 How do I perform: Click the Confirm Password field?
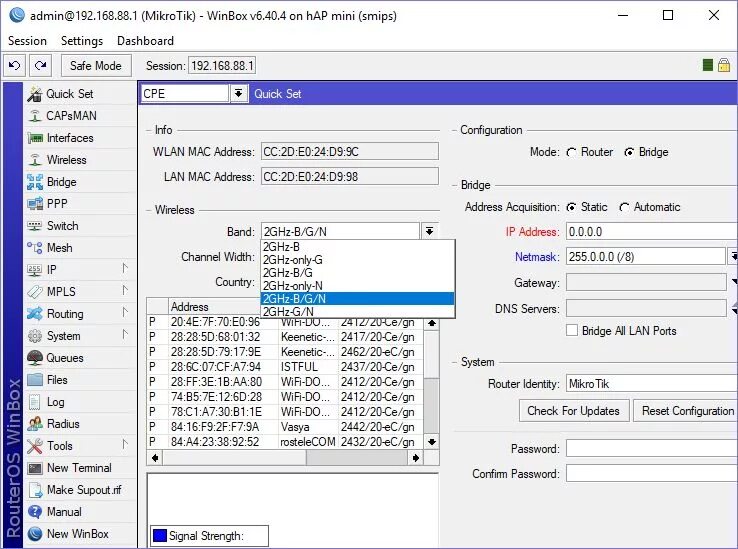[652, 473]
